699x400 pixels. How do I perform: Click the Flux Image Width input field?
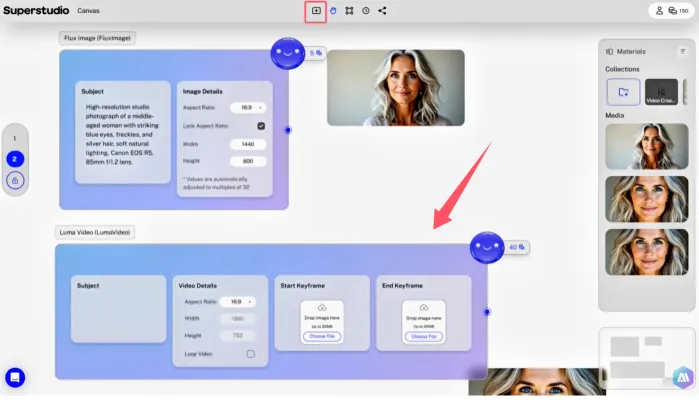pos(248,145)
